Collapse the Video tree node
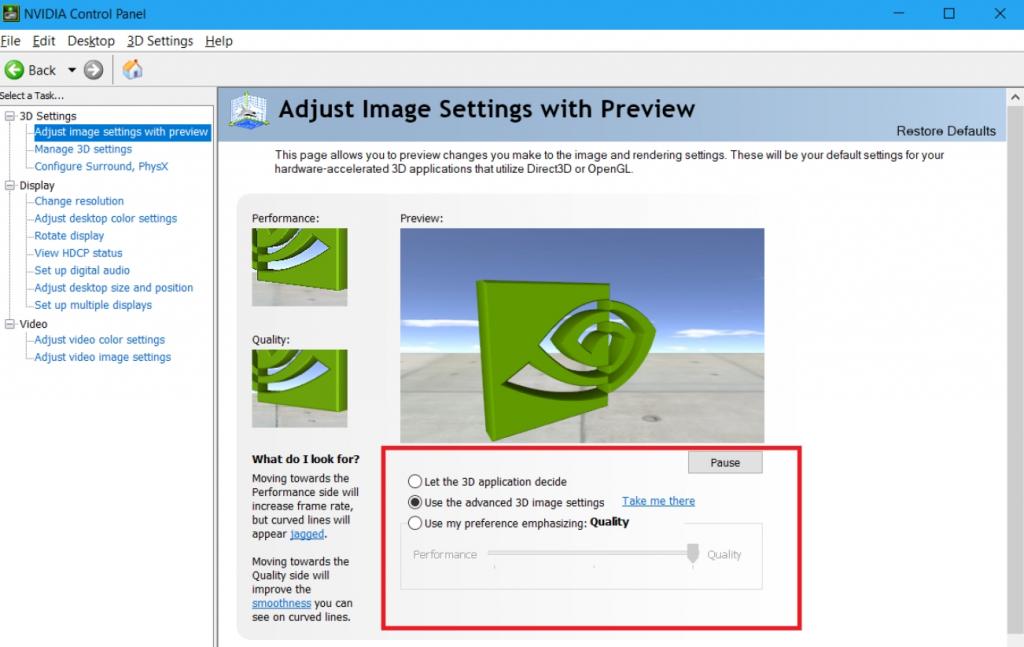Screen dimensions: 1024x647 click(x=10, y=324)
